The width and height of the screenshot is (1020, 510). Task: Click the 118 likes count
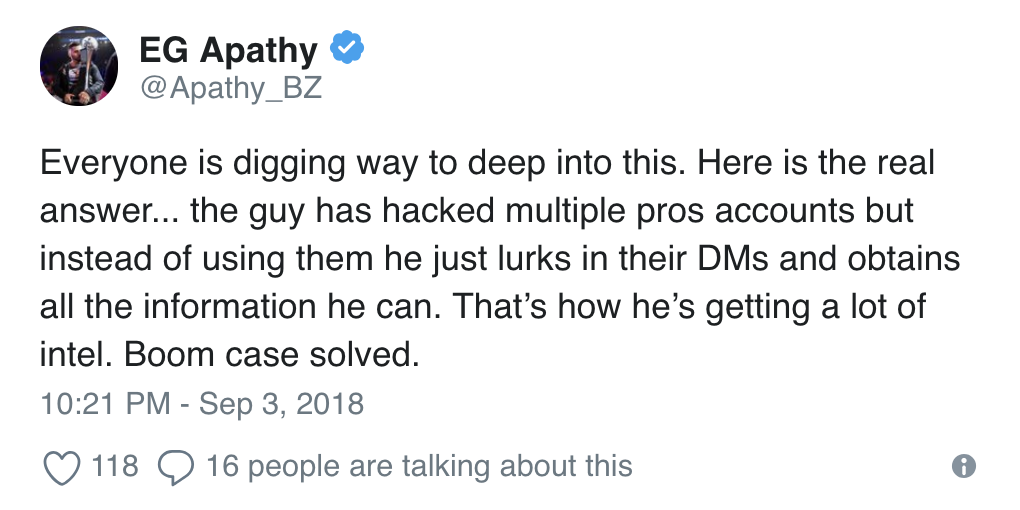(x=115, y=465)
